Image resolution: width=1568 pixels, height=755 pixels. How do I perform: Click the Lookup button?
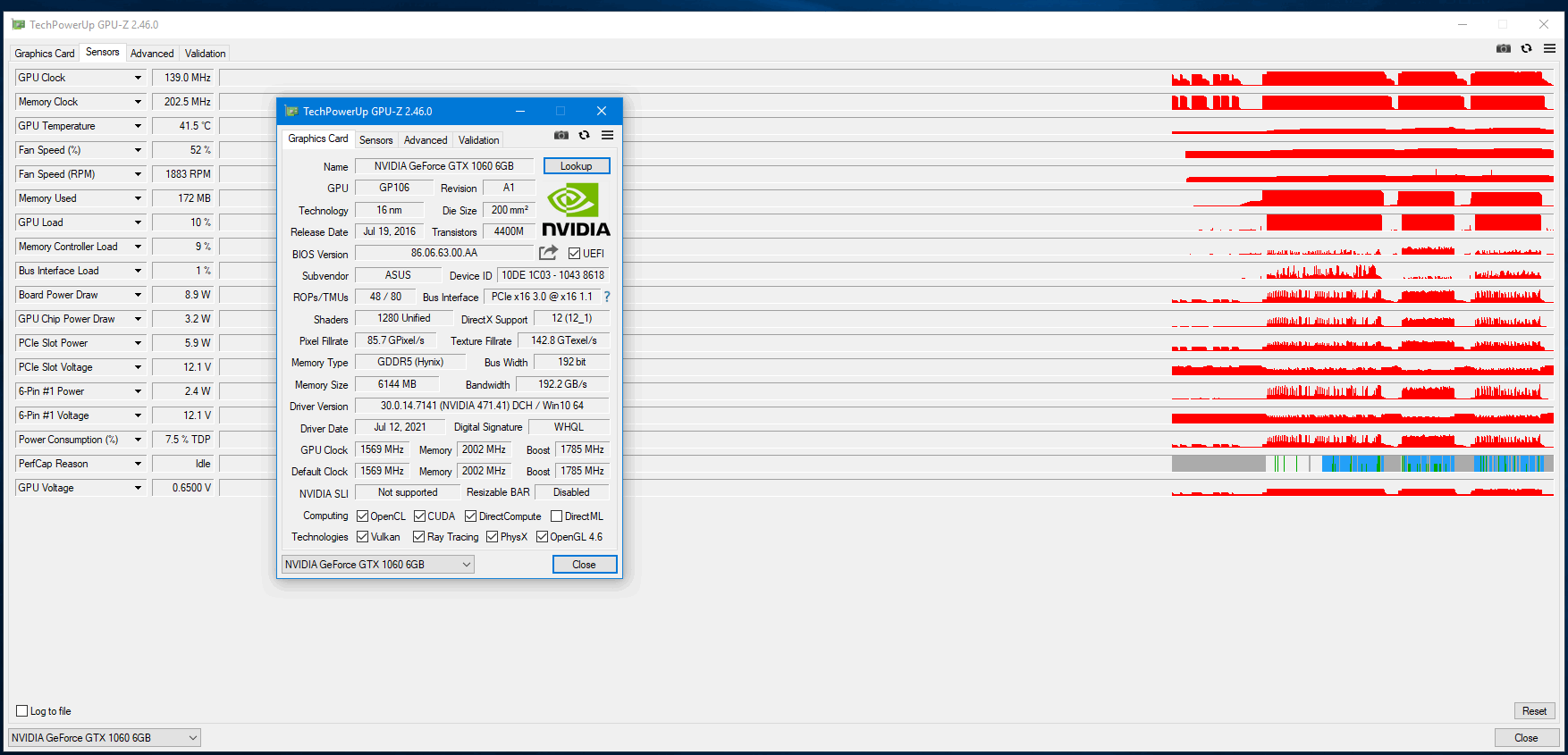577,166
